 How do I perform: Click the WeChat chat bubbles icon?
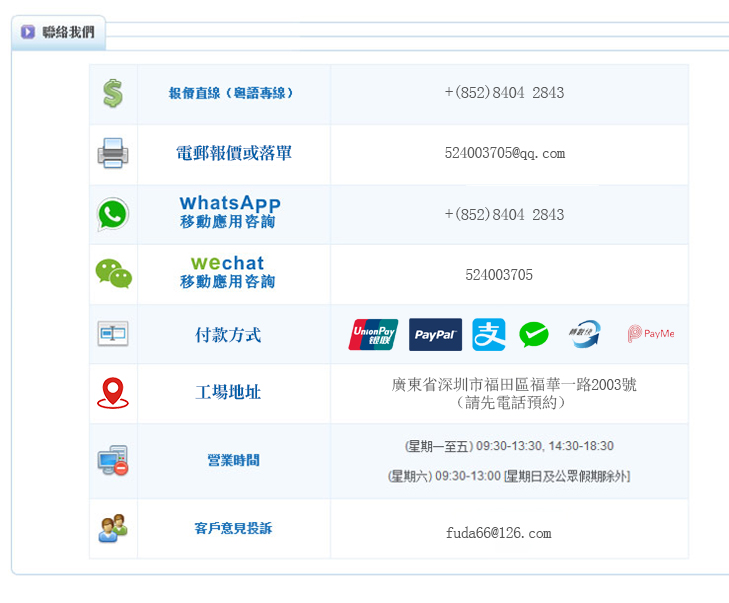click(x=113, y=273)
